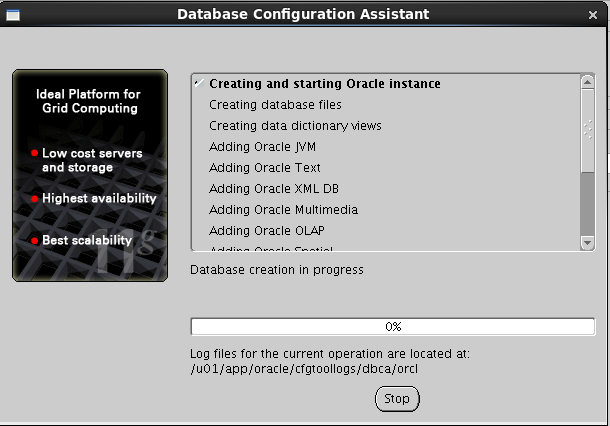Image resolution: width=610 pixels, height=426 pixels.
Task: Click the step list scroll up arrow
Action: click(587, 82)
